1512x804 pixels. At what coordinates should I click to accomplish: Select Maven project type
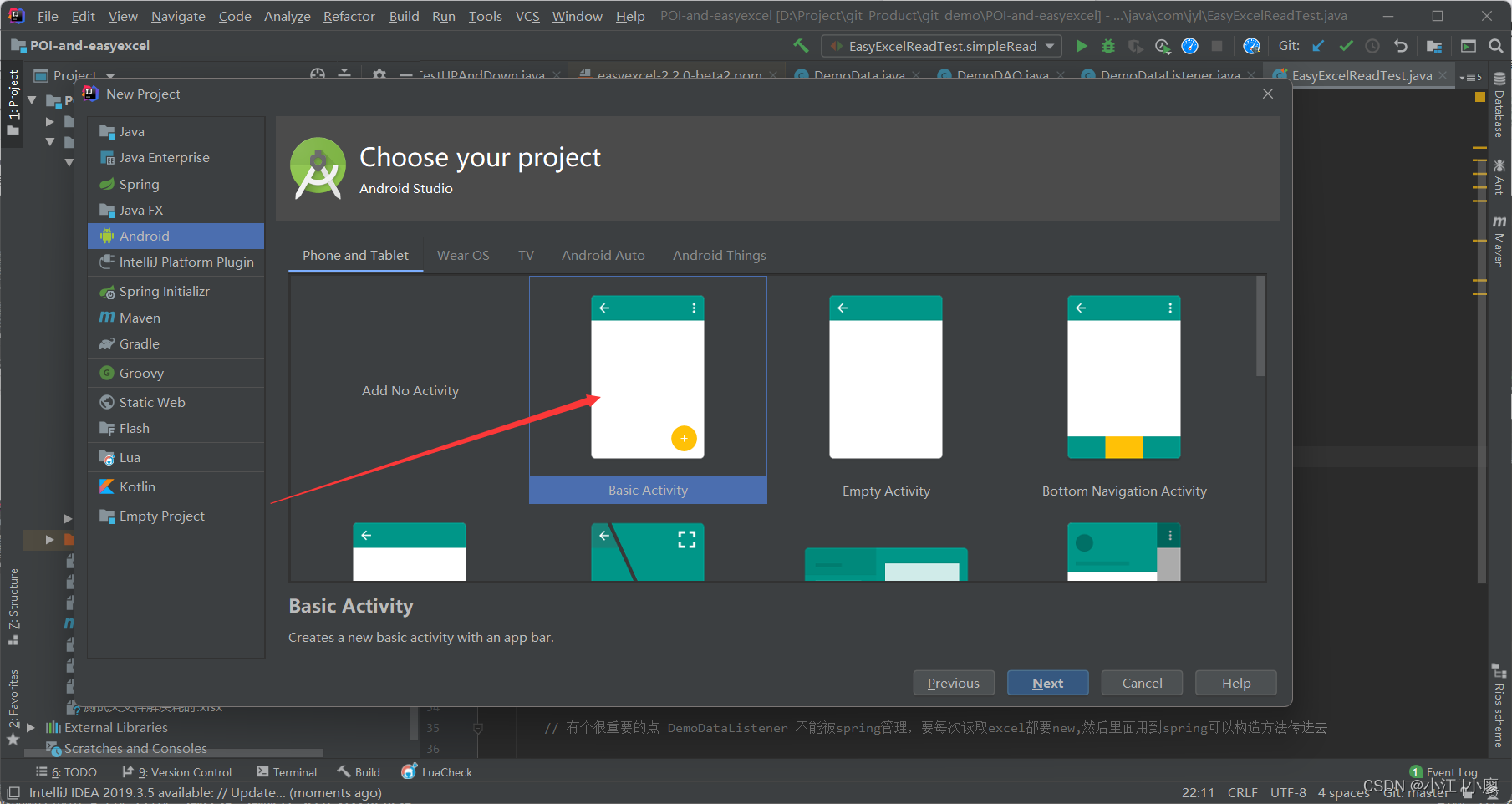(x=176, y=318)
